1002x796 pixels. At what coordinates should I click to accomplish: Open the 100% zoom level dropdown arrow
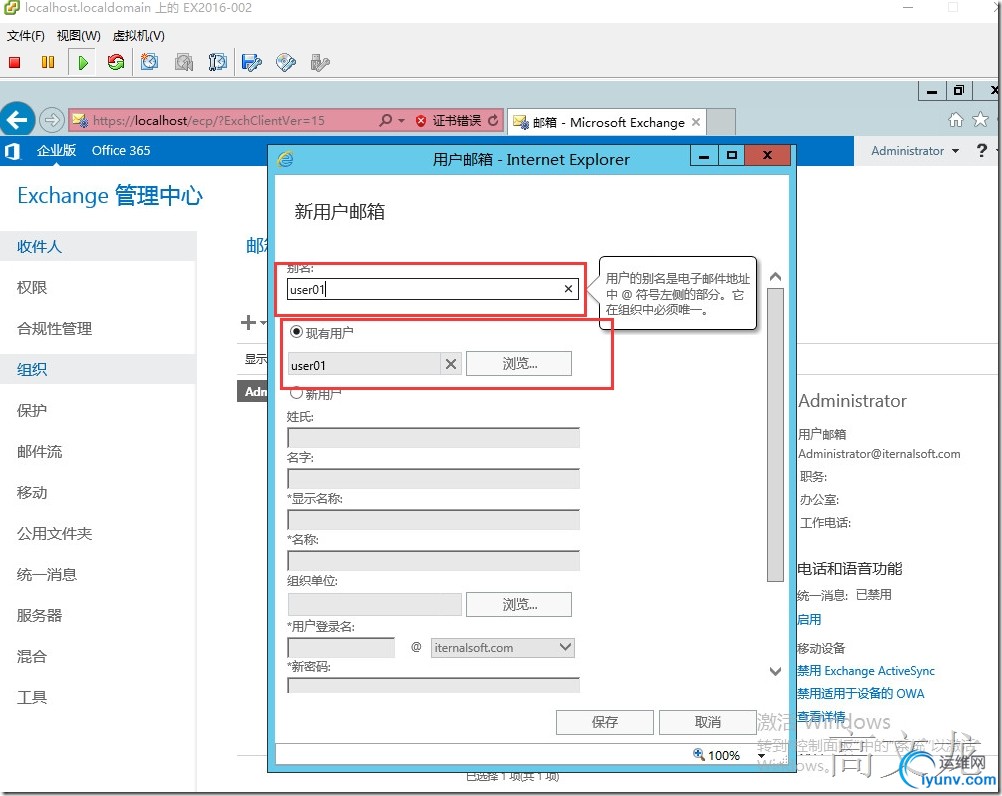click(761, 756)
